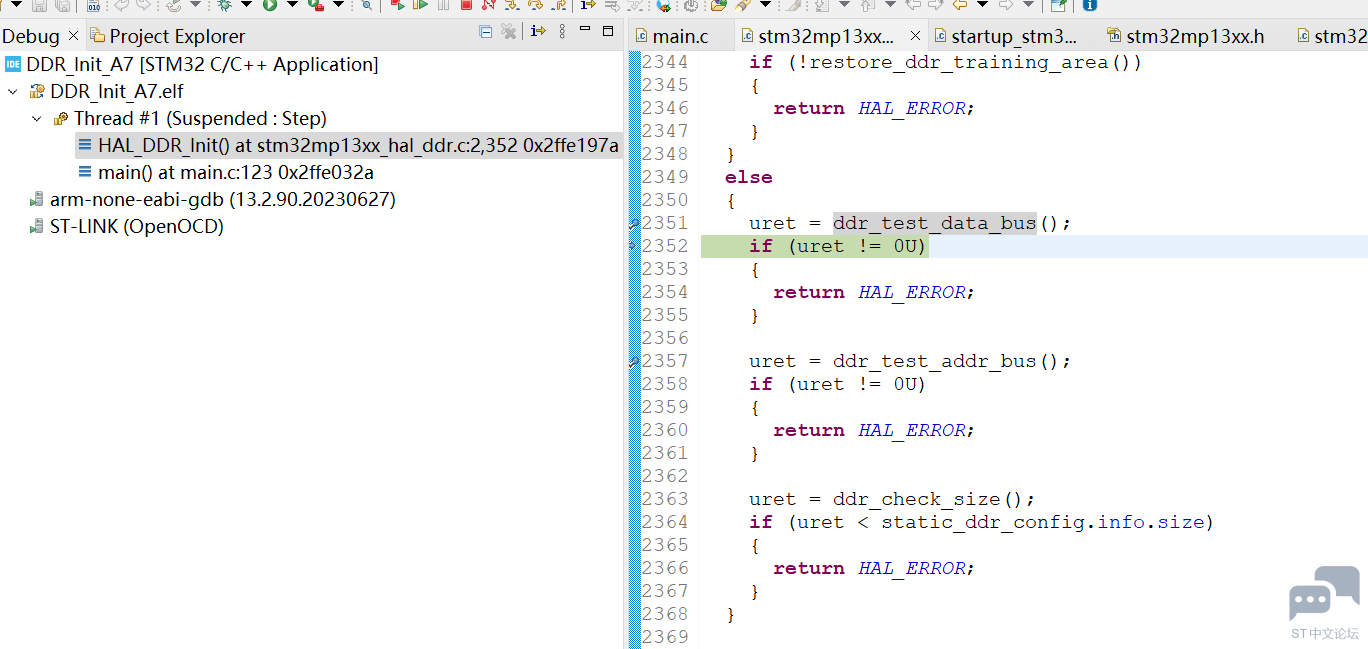Select DDR_Init_A7.elf in debug tree
This screenshot has width=1368, height=649.
click(107, 92)
